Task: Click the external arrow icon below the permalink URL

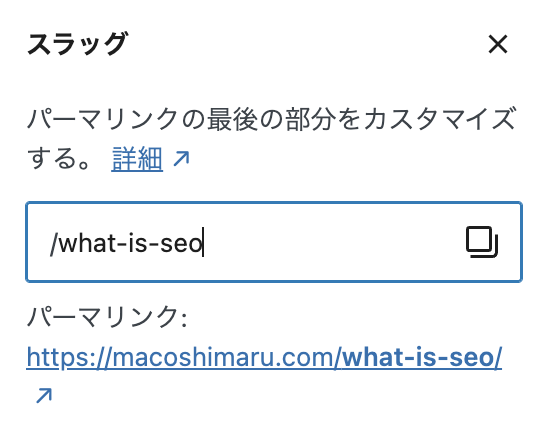Action: click(x=44, y=395)
